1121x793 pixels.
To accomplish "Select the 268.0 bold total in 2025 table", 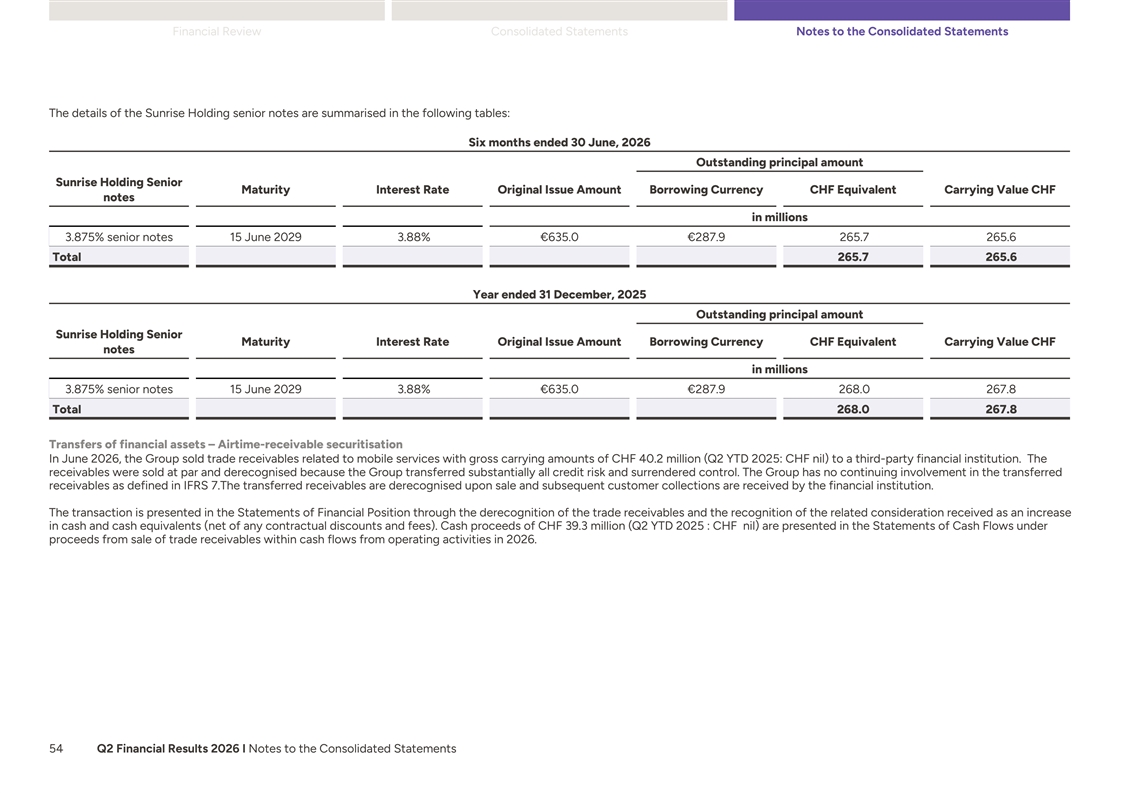I will (853, 409).
